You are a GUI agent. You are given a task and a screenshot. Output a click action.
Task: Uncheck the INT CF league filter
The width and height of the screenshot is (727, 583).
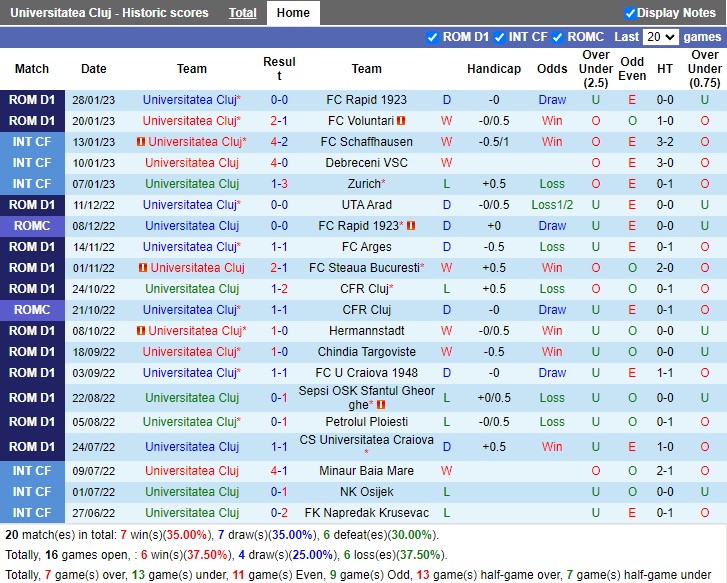[x=498, y=37]
